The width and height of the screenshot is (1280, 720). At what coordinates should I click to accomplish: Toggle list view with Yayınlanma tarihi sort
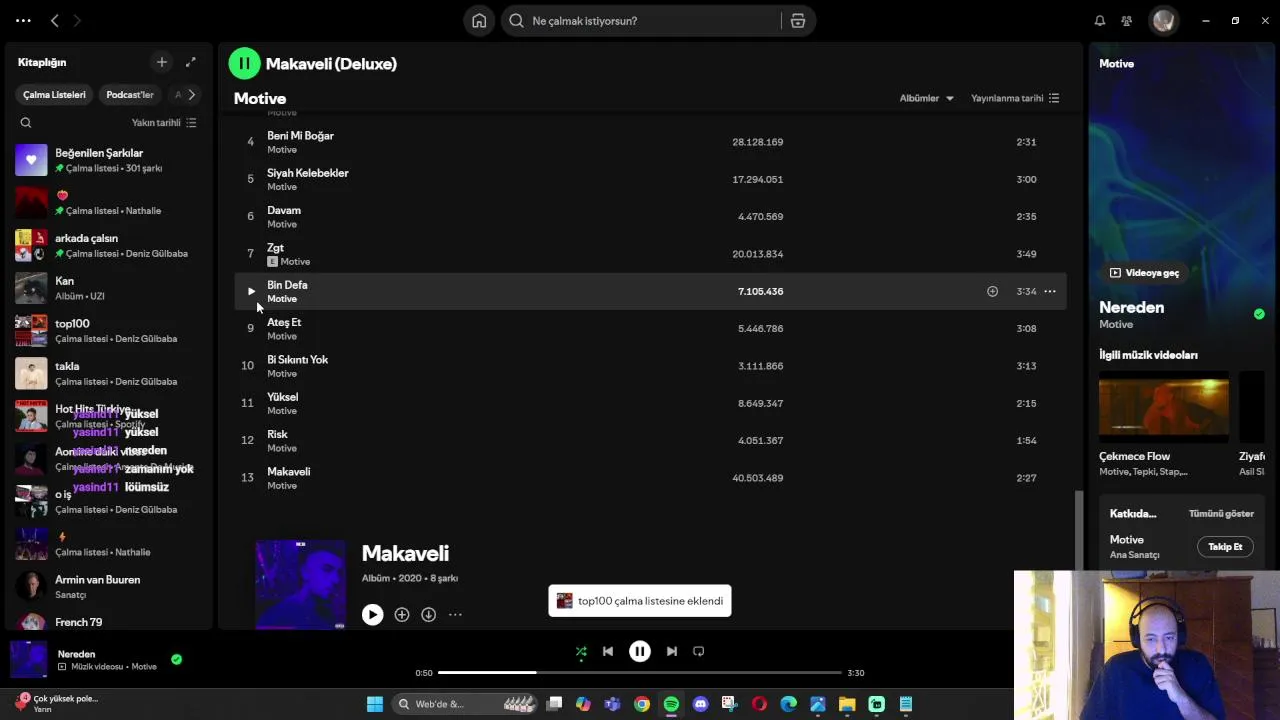pyautogui.click(x=1015, y=98)
